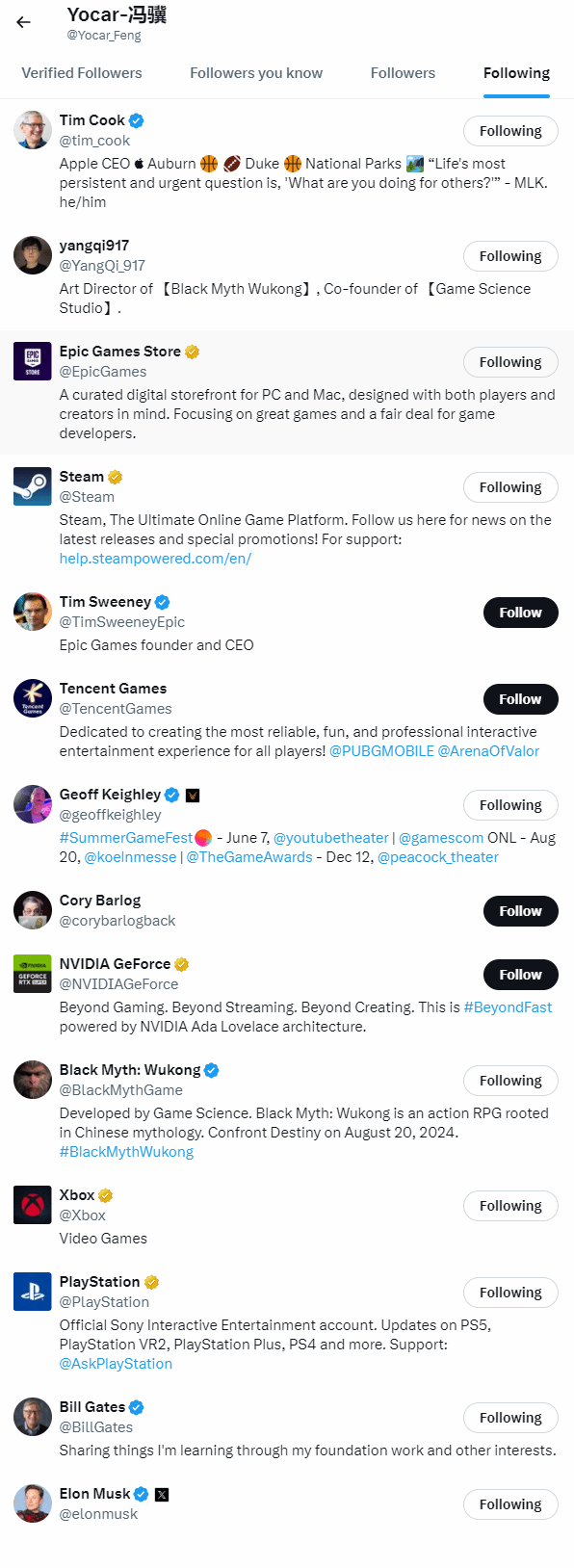Click the Xbox logo avatar
Screen dimensions: 574x1568
click(33, 1205)
